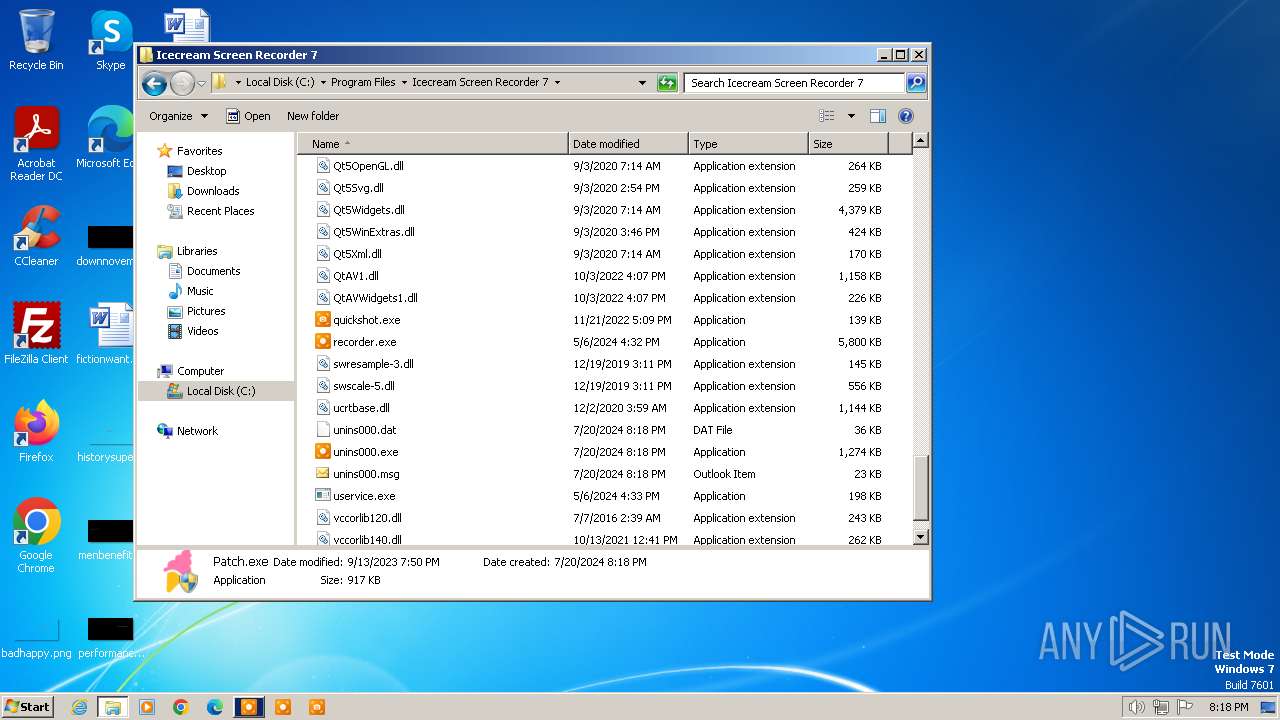Expand the Icecream Screen Recorder 7 breadcrumb arrow
1280x720 pixels.
coord(557,83)
